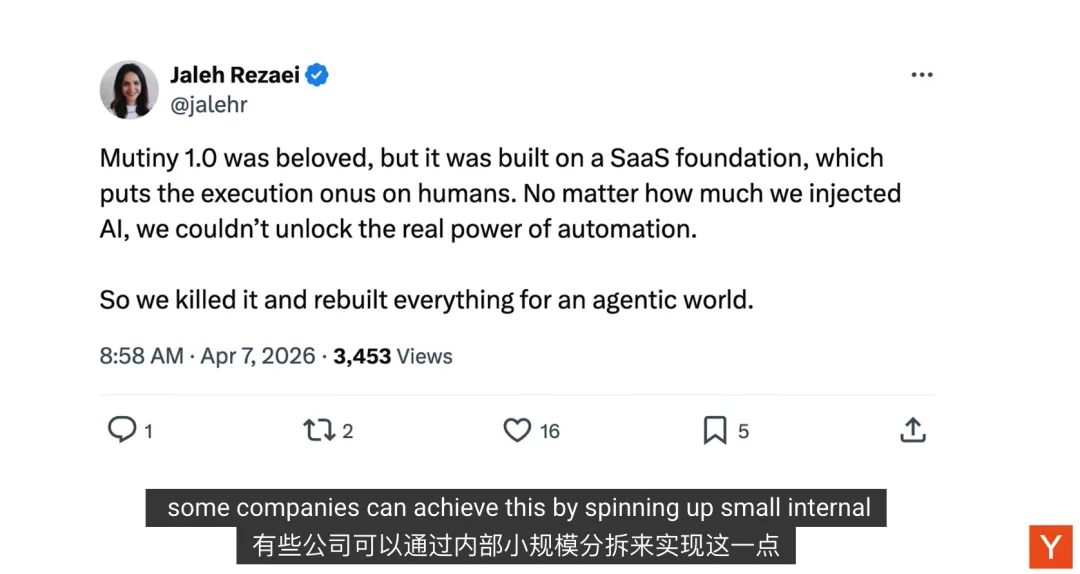Click the Jaleh Rezaei display name
The height and width of the screenshot is (574, 1080).
[235, 75]
